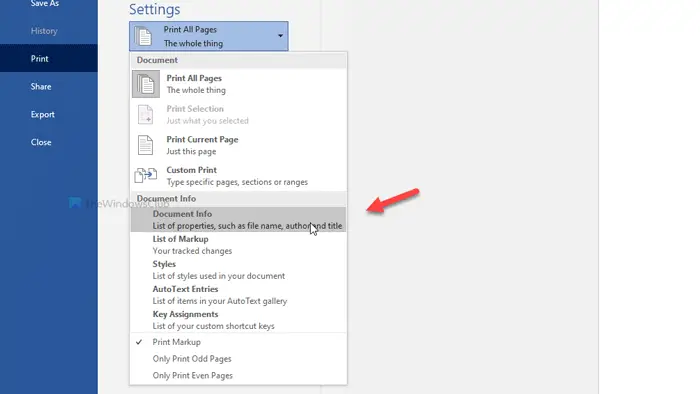Close the document via Close item
Image resolution: width=700 pixels, height=394 pixels.
click(49, 142)
